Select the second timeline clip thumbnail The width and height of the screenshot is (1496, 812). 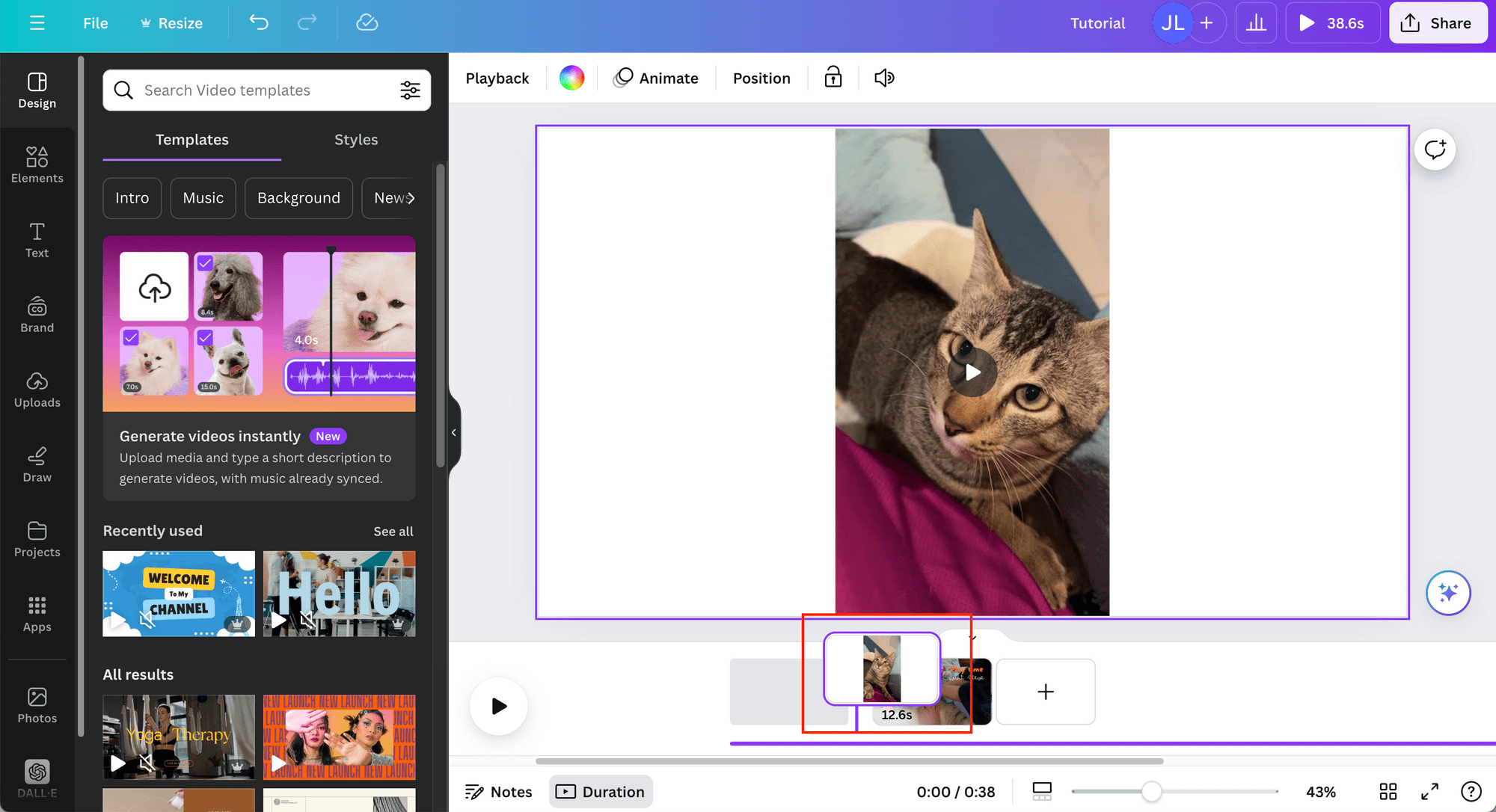pos(966,692)
